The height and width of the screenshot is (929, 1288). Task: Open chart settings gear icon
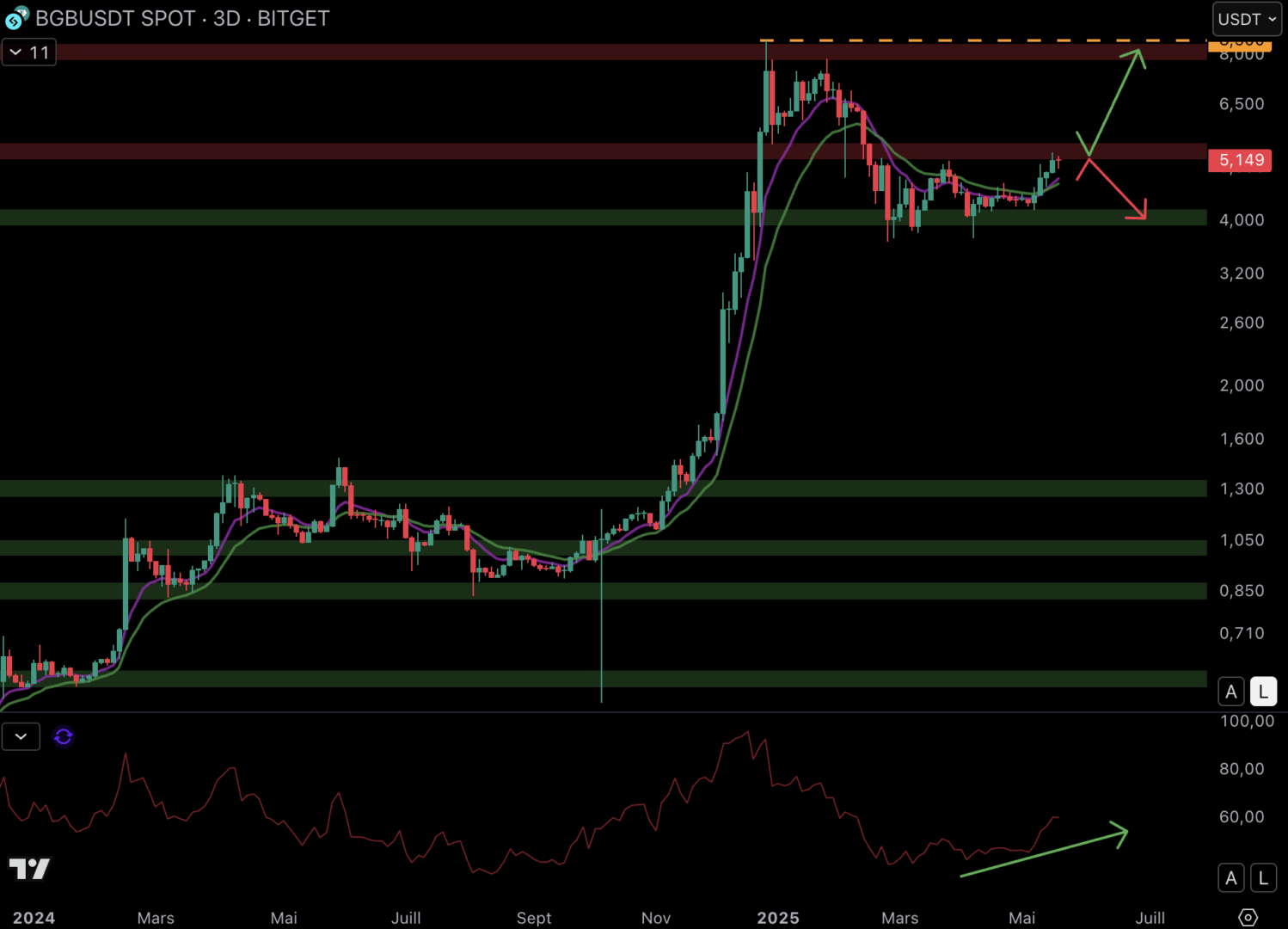1248,917
